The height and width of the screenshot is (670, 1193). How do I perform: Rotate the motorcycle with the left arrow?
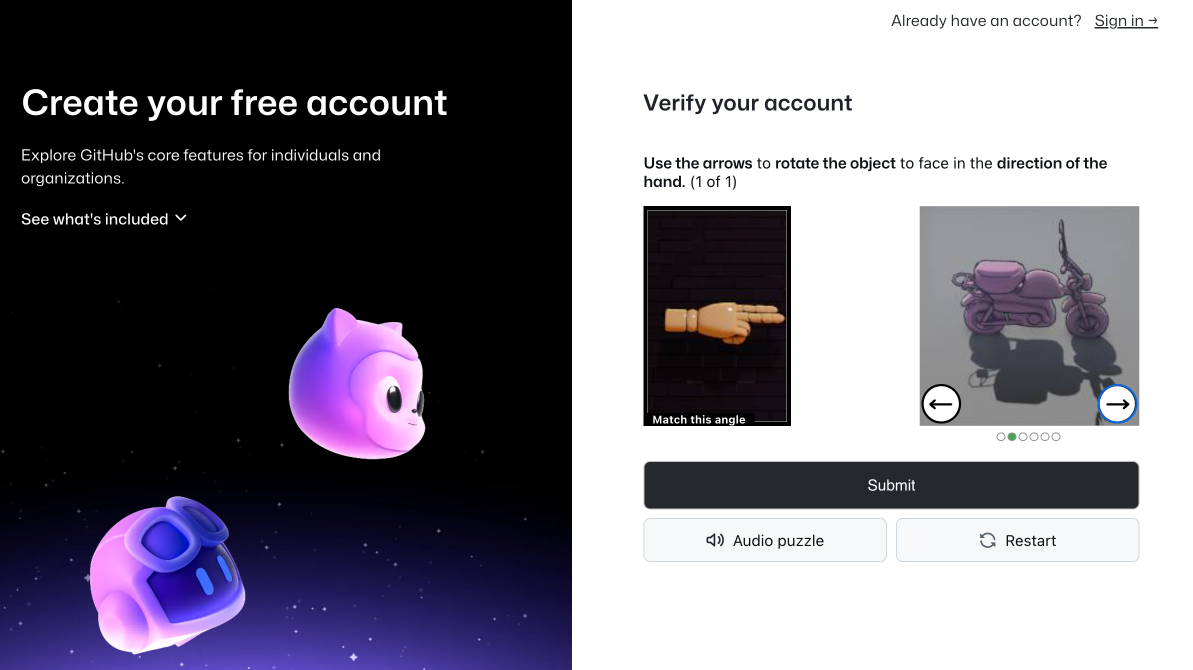[941, 404]
